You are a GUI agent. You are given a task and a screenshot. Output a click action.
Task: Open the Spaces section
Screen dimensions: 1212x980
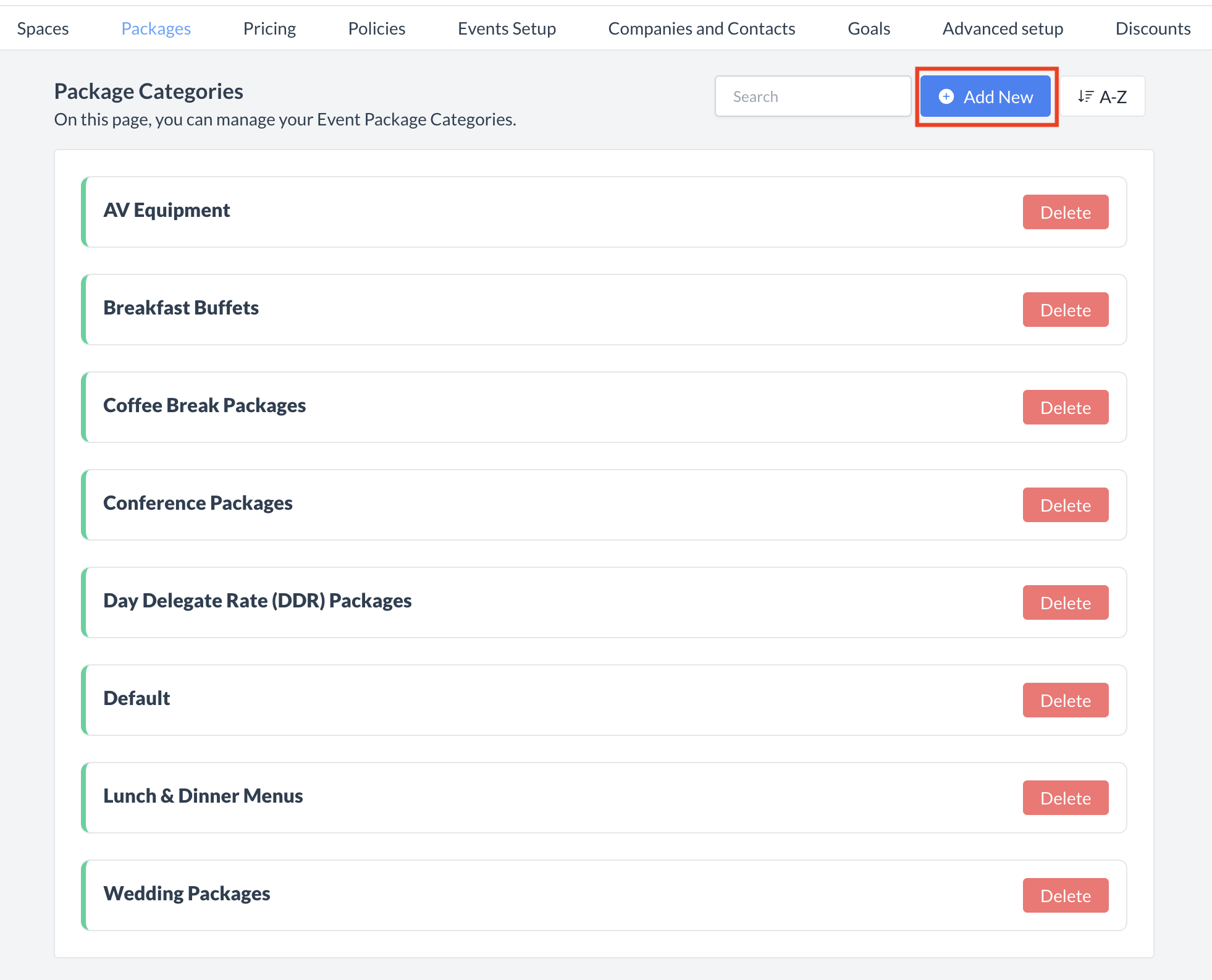(43, 28)
